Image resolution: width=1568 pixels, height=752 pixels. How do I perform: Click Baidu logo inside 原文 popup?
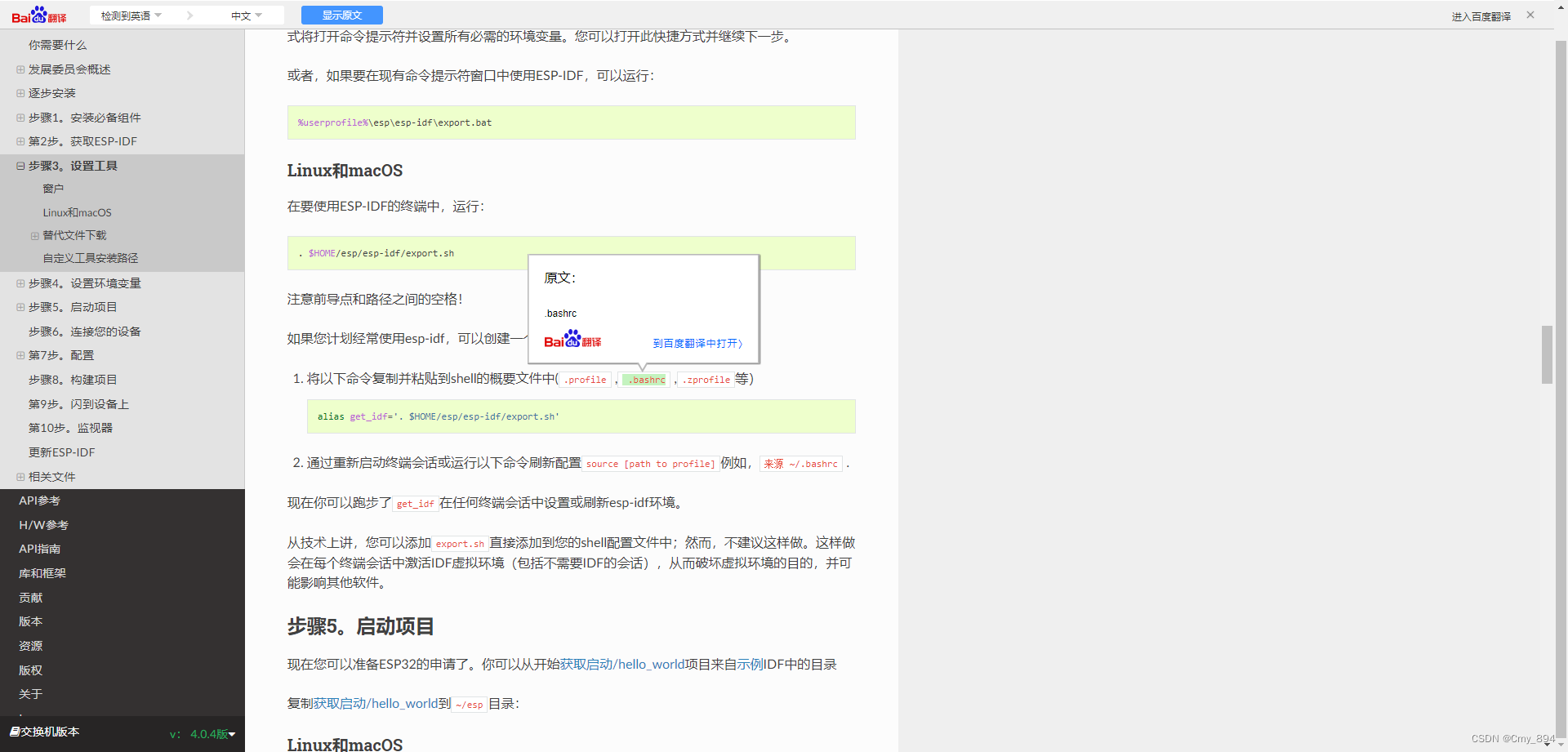[x=572, y=340]
